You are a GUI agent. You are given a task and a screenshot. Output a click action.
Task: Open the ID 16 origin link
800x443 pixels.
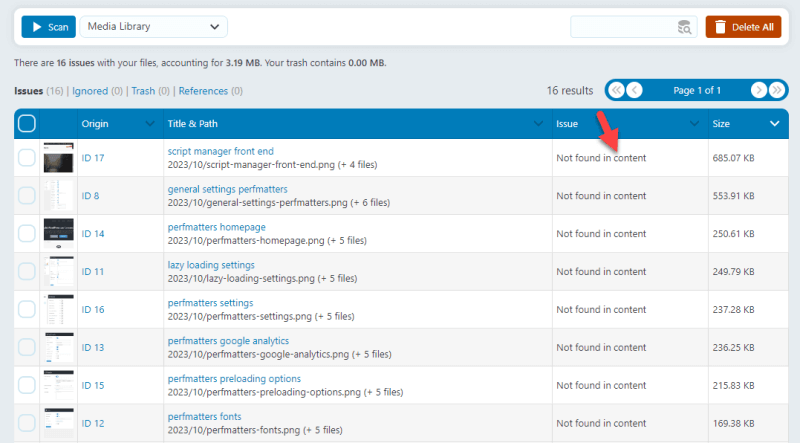[93, 310]
